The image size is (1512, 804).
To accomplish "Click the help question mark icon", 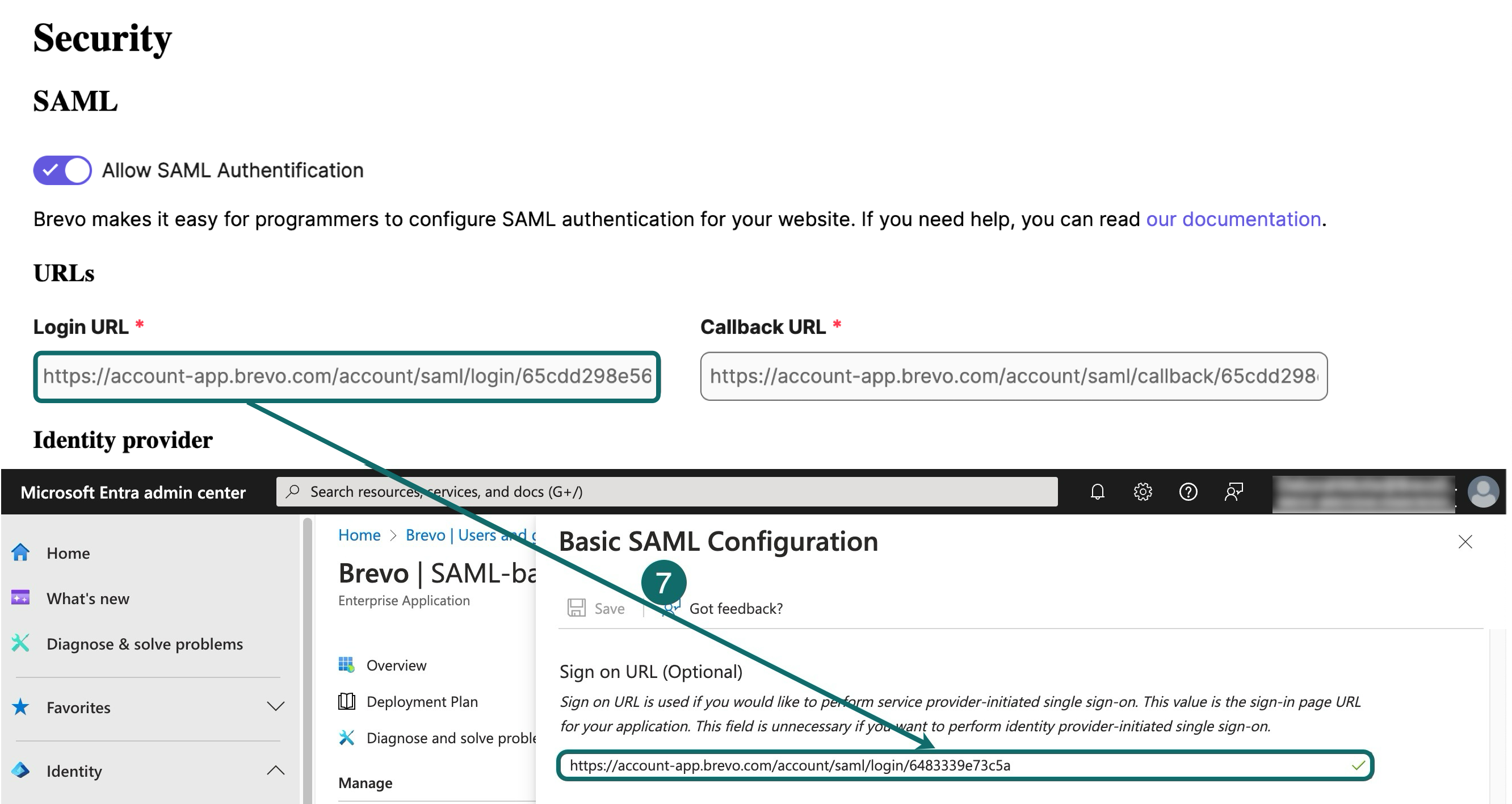I will point(1188,492).
